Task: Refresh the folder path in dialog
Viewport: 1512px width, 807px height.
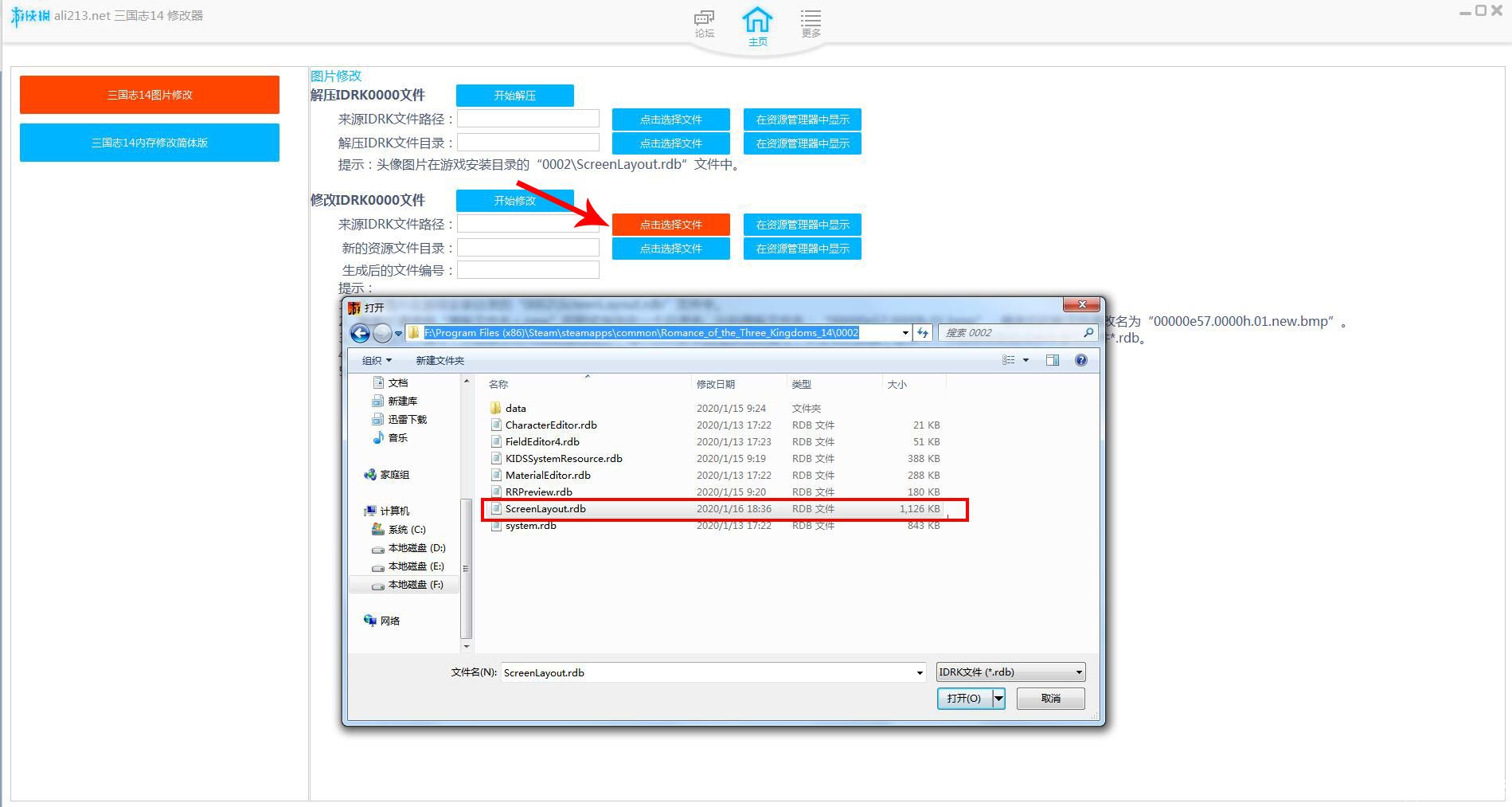Action: (923, 333)
